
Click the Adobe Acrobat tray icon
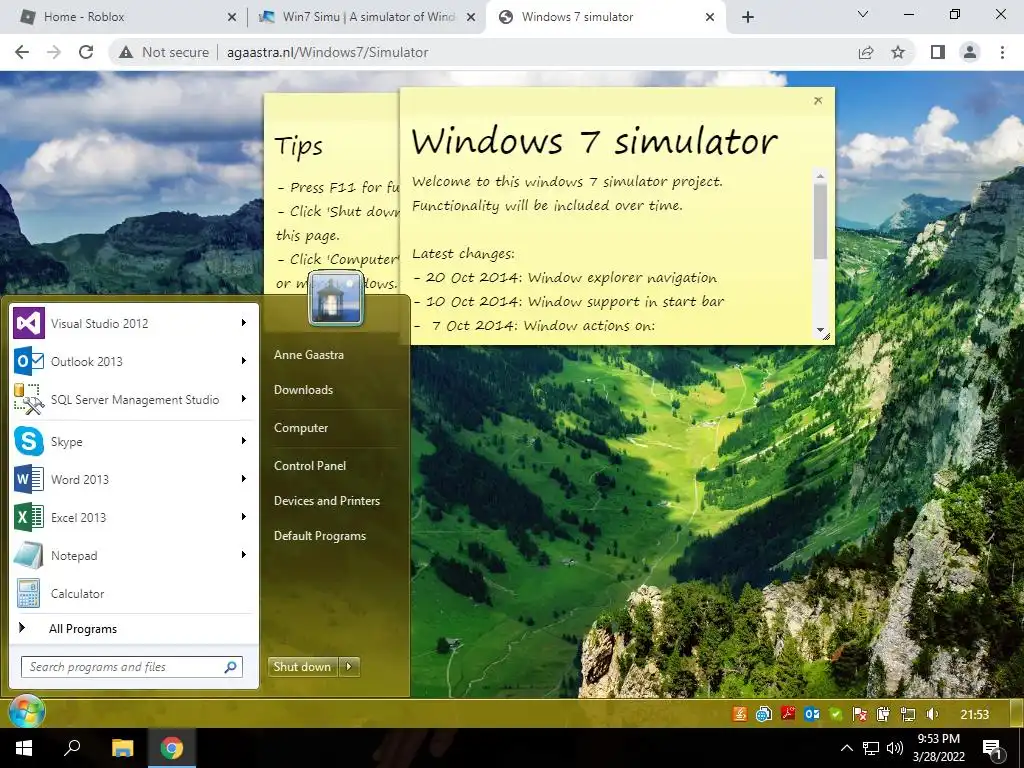coord(788,714)
